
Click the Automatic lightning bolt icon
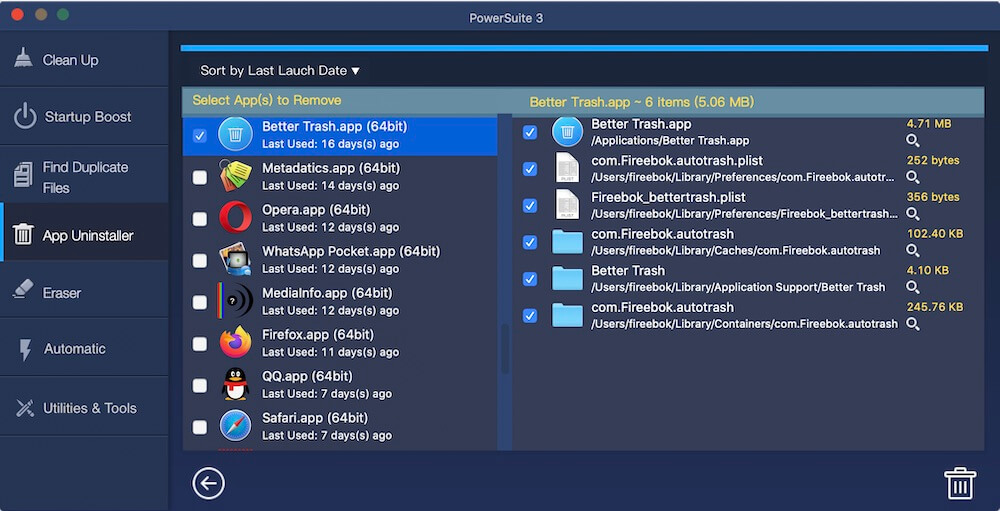pyautogui.click(x=25, y=350)
